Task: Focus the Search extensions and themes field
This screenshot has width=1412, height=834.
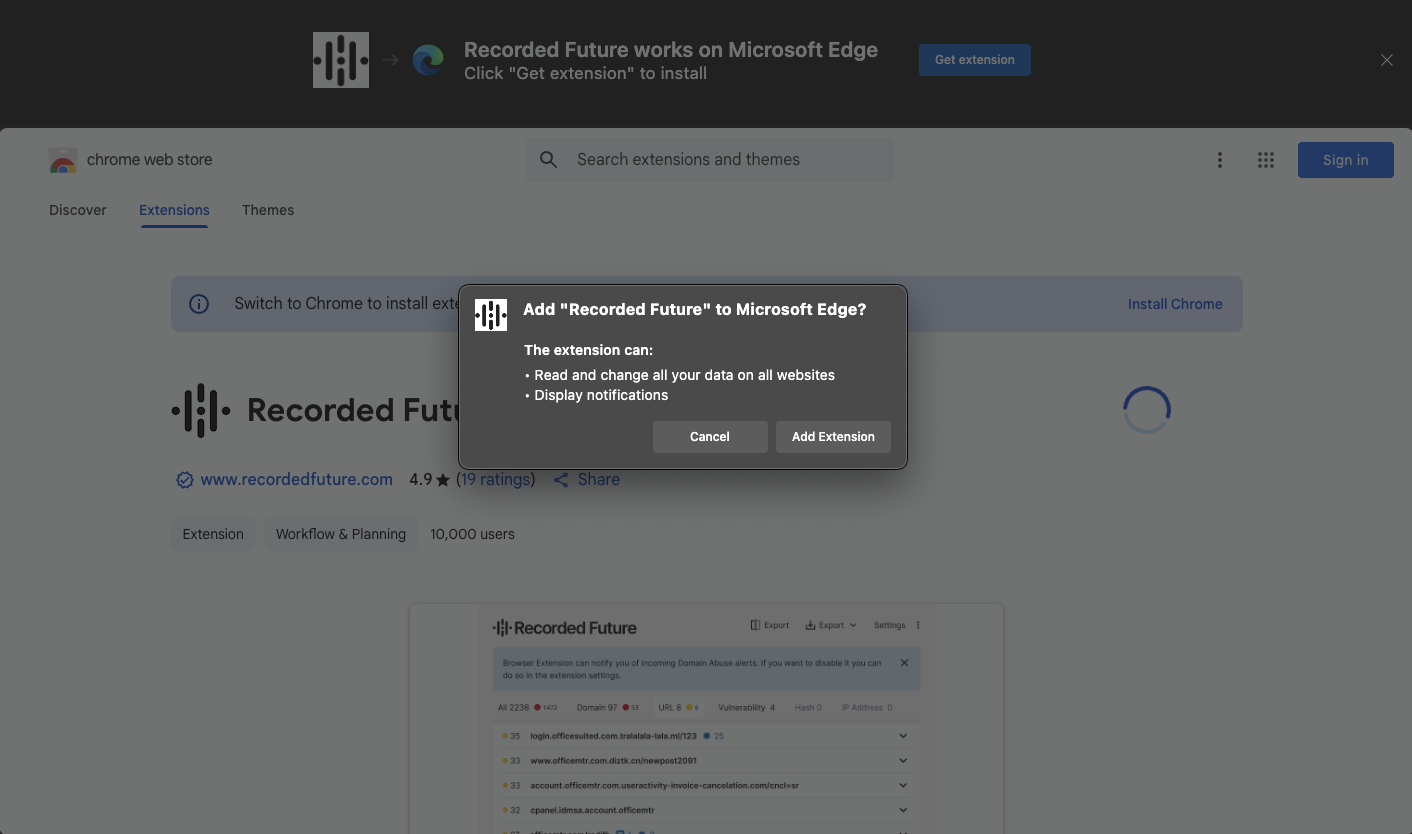Action: pyautogui.click(x=720, y=160)
